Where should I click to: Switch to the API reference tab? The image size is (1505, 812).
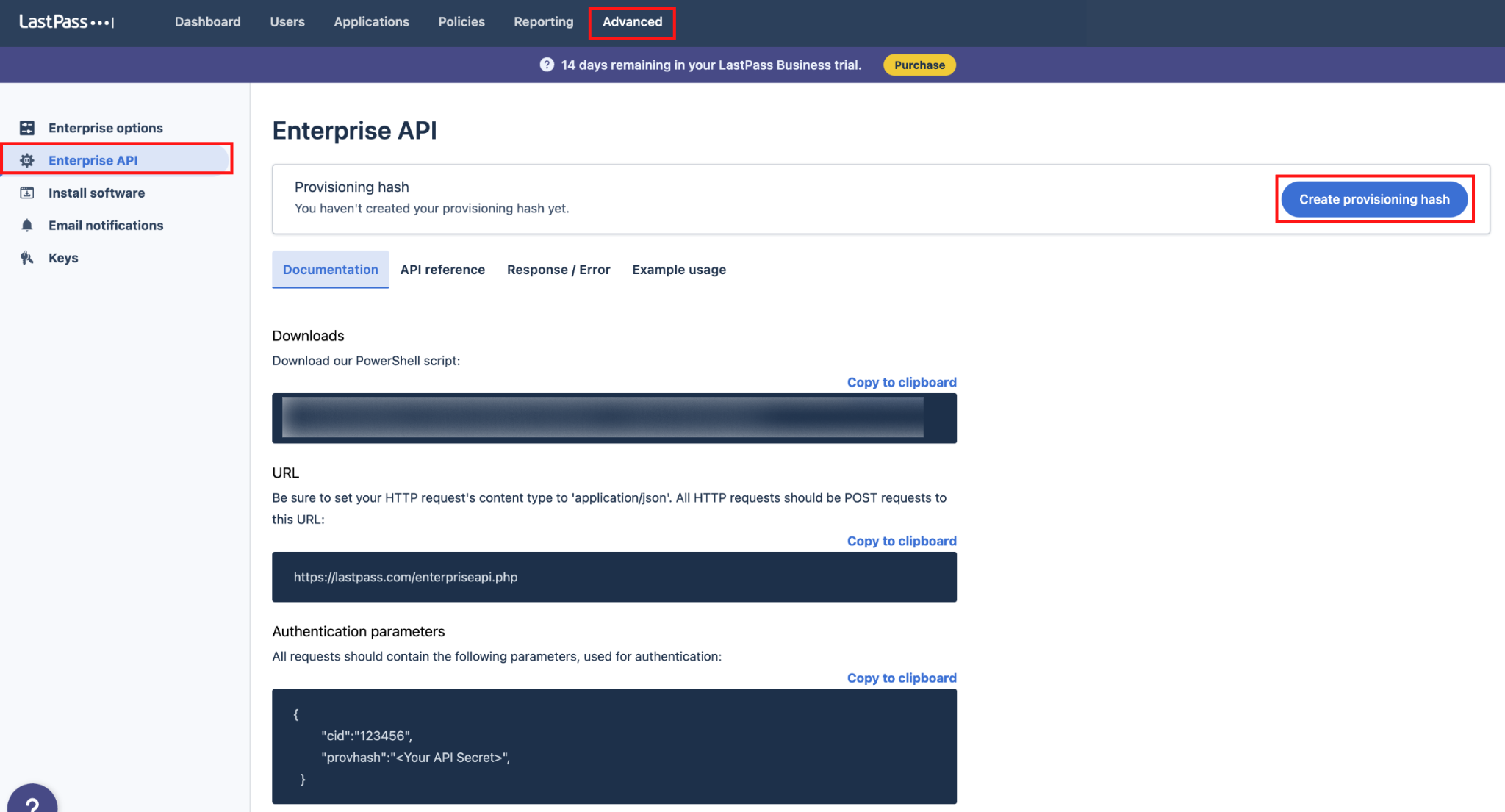tap(442, 270)
